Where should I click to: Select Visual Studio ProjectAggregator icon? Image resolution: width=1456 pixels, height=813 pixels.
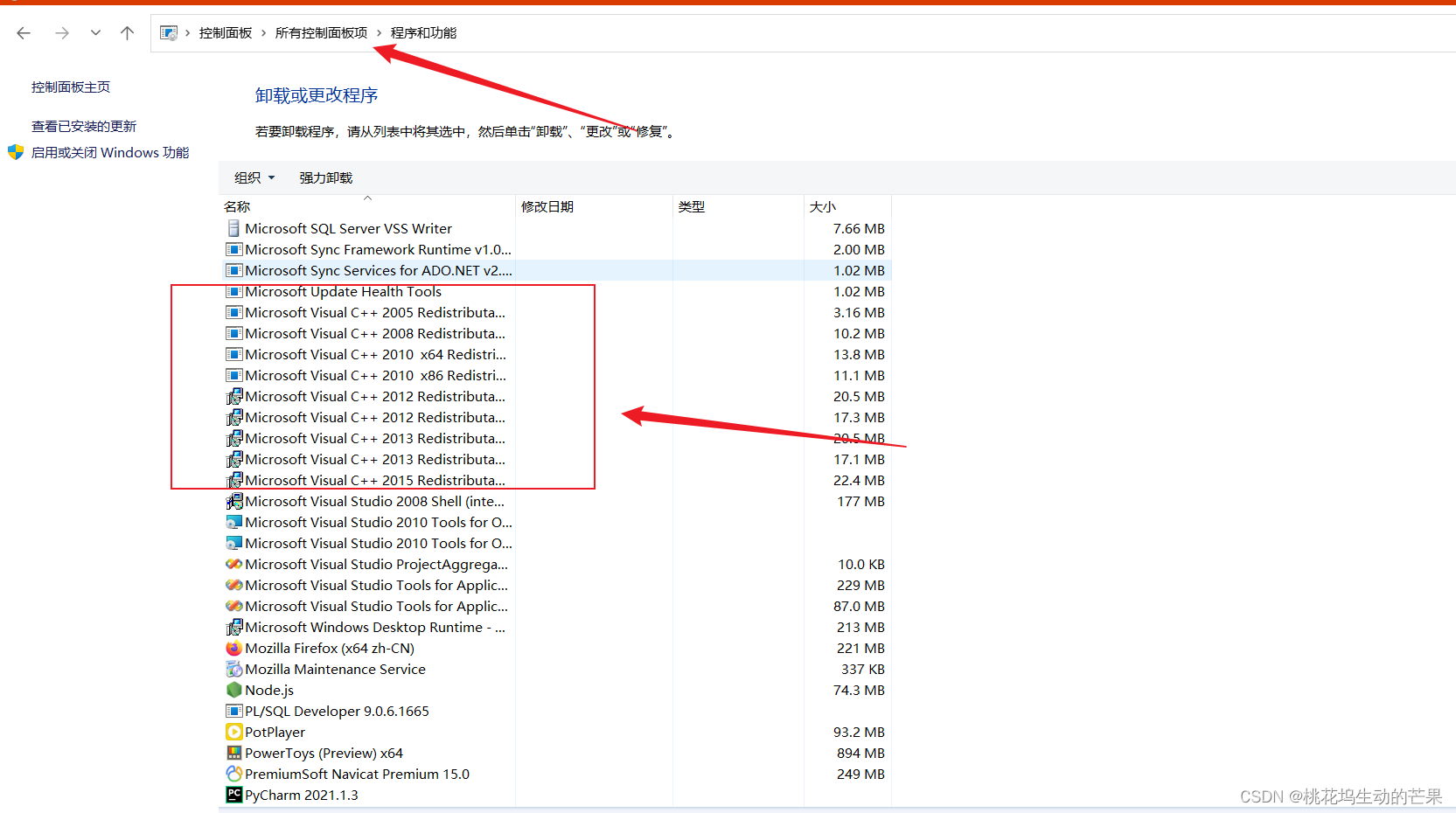(x=233, y=564)
